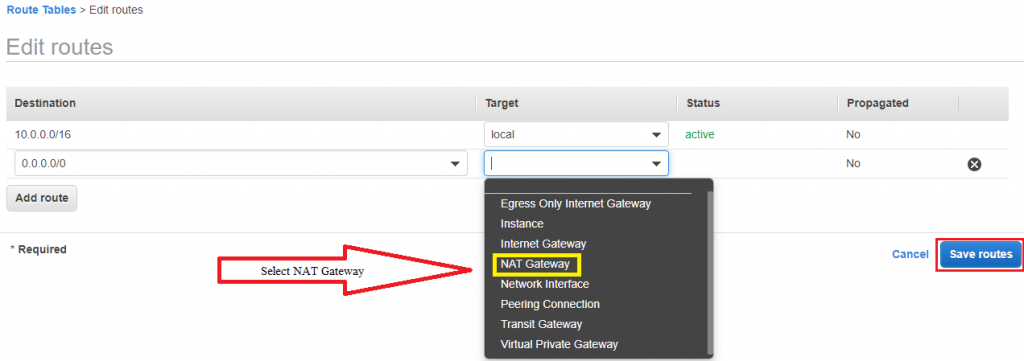Viewport: 1024px width, 361px height.
Task: Click the No value in the 0.0.0.0/0 row
Action: tap(853, 163)
